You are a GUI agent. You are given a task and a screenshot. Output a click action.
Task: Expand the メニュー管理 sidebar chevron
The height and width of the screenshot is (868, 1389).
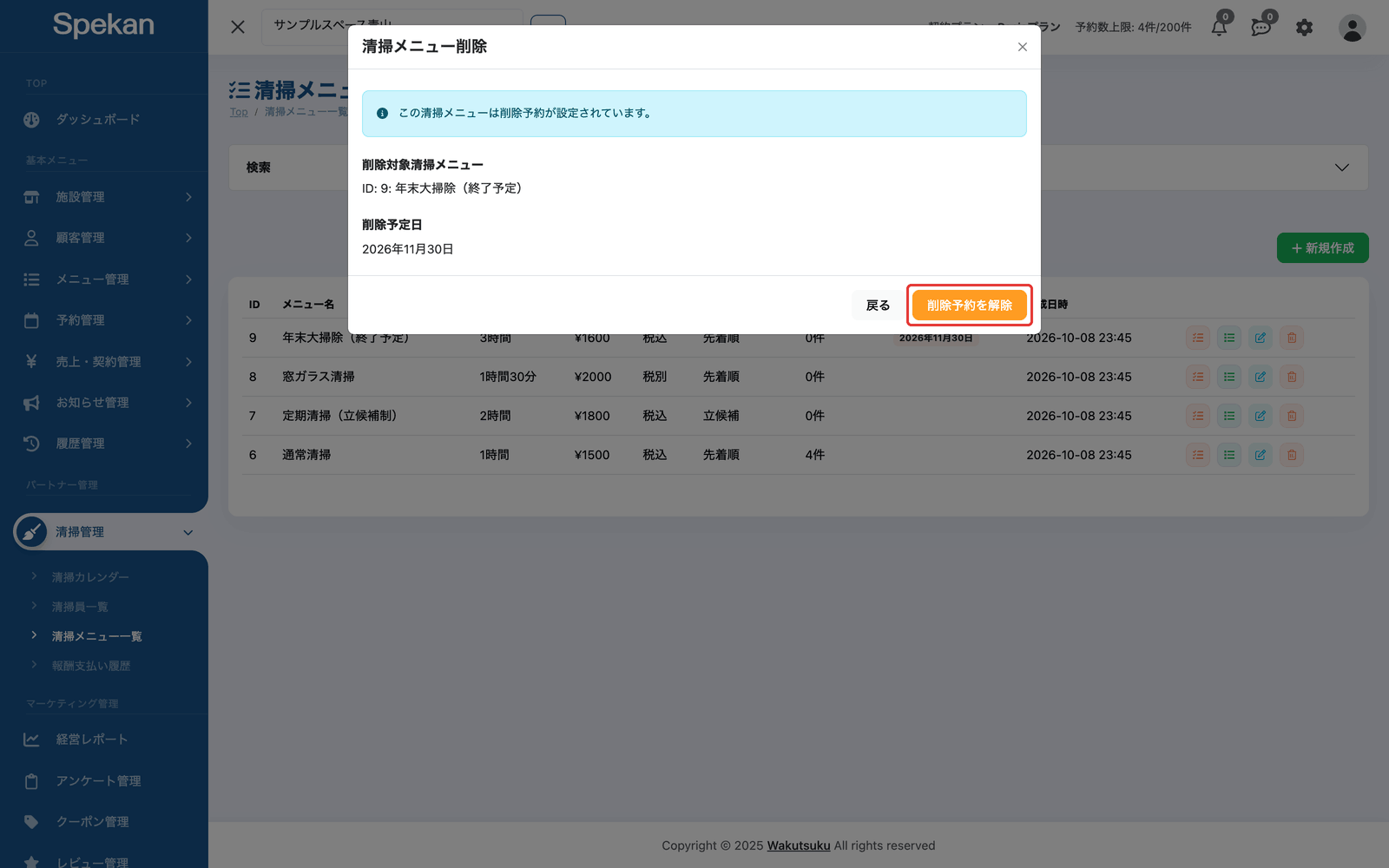tap(188, 279)
